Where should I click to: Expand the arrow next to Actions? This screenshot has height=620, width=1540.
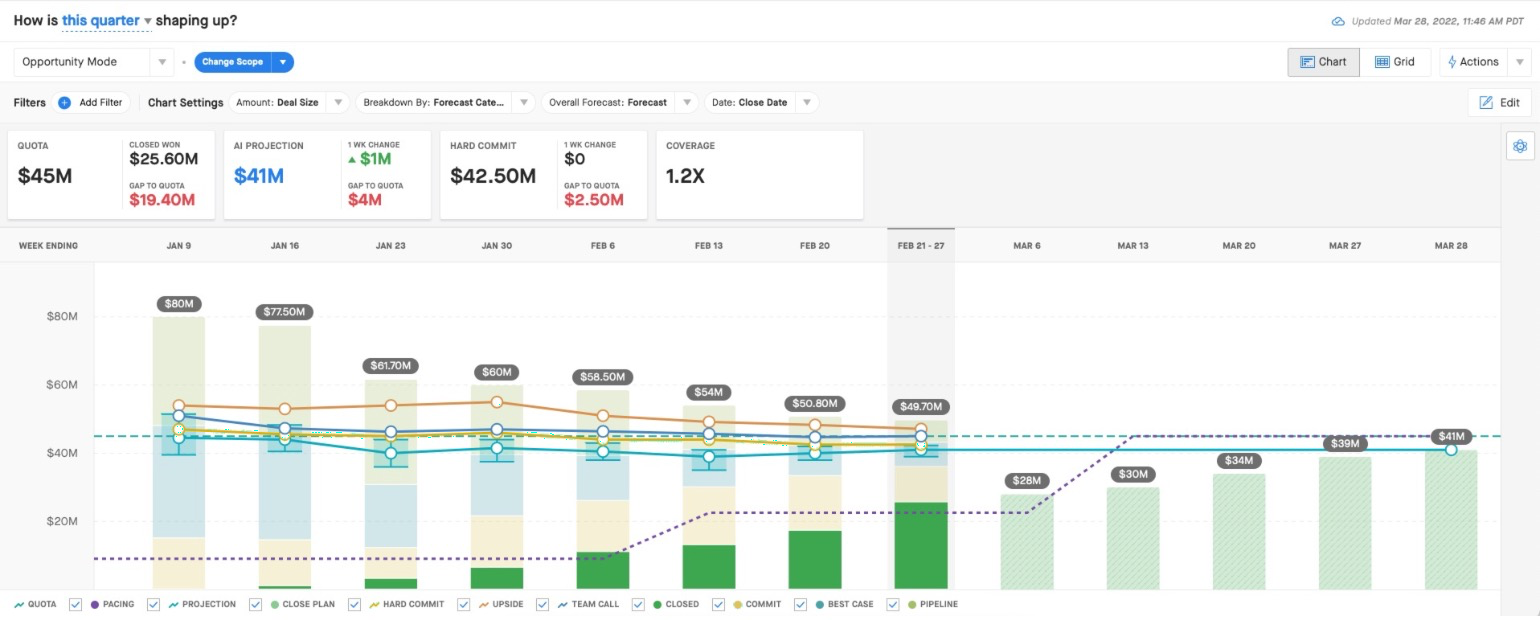pos(1519,62)
